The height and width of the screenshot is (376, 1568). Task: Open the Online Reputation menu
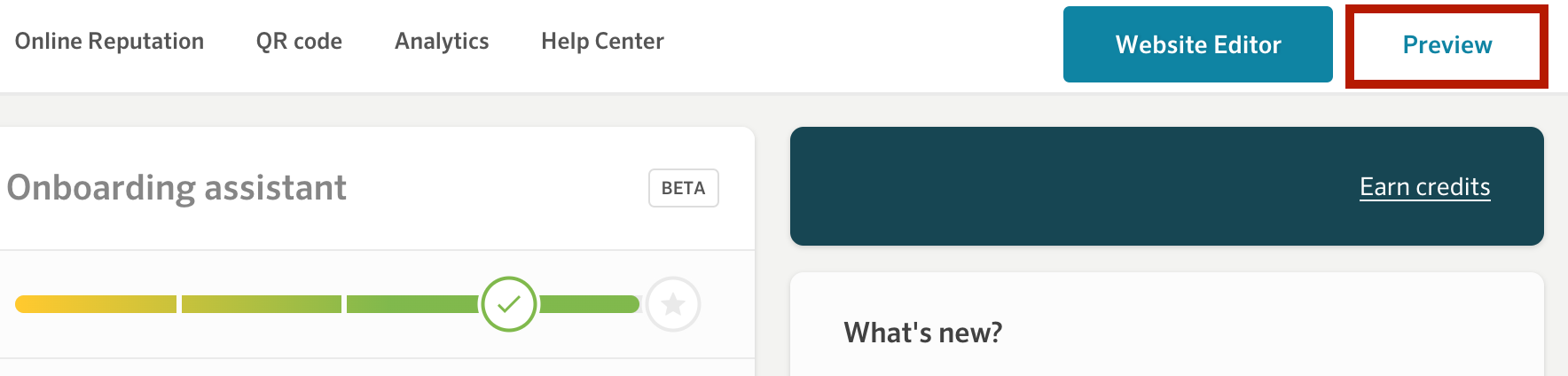click(109, 42)
